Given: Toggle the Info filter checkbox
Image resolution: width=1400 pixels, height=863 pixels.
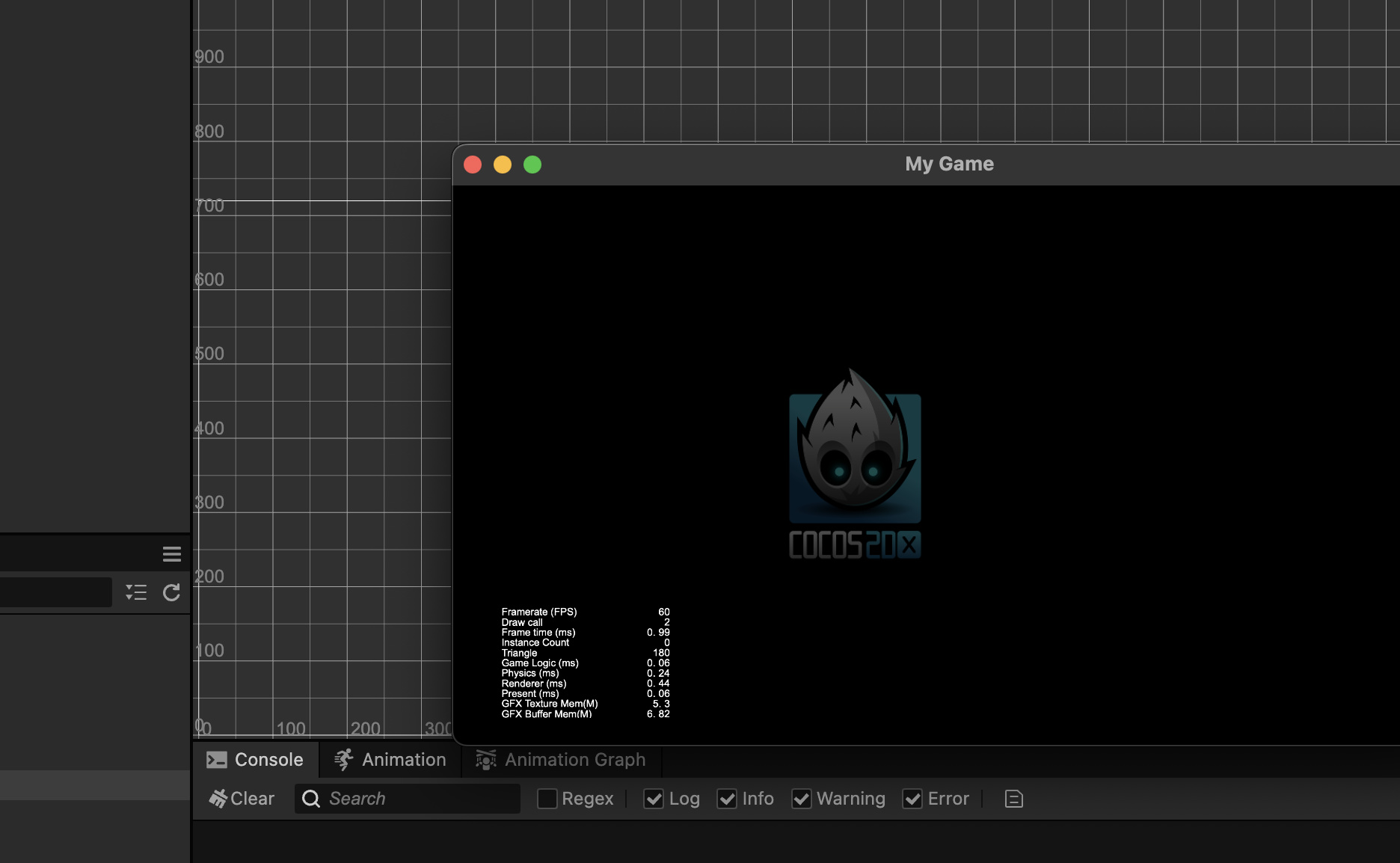Looking at the screenshot, I should click(x=727, y=799).
